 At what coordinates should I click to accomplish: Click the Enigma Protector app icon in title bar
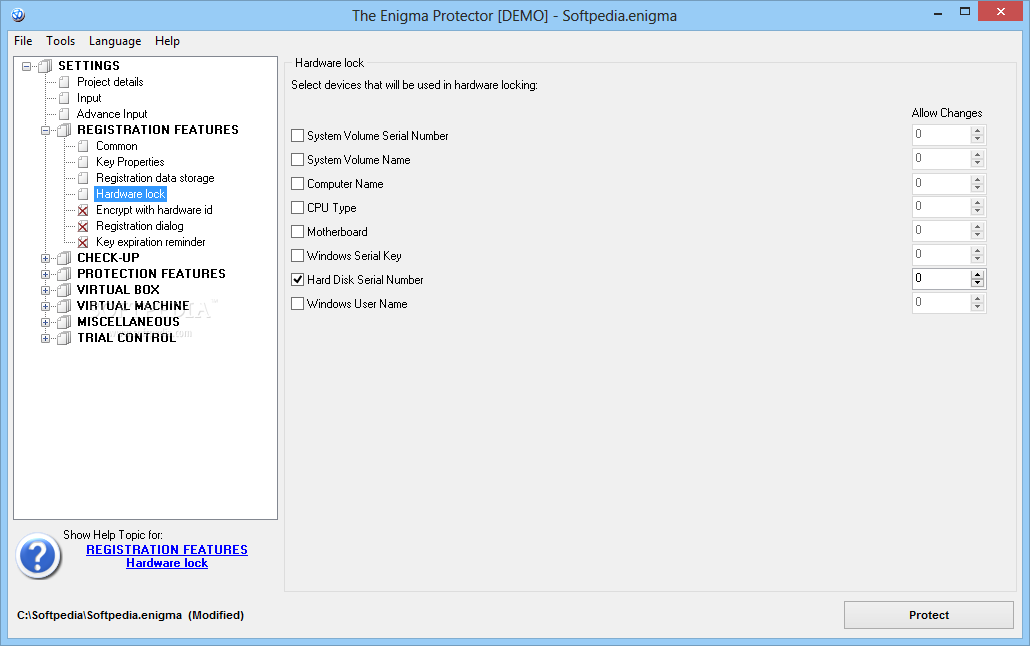point(18,14)
